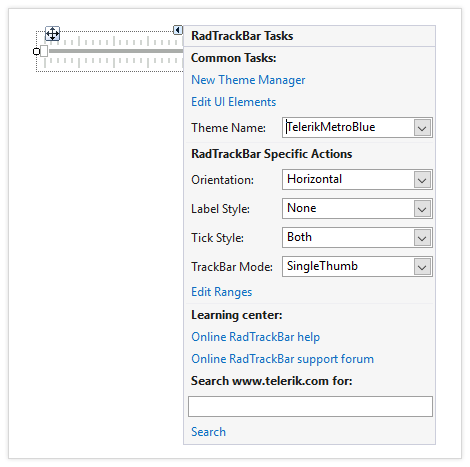
Task: Click into the TelerikMetroBlue theme name field
Action: tap(348, 127)
